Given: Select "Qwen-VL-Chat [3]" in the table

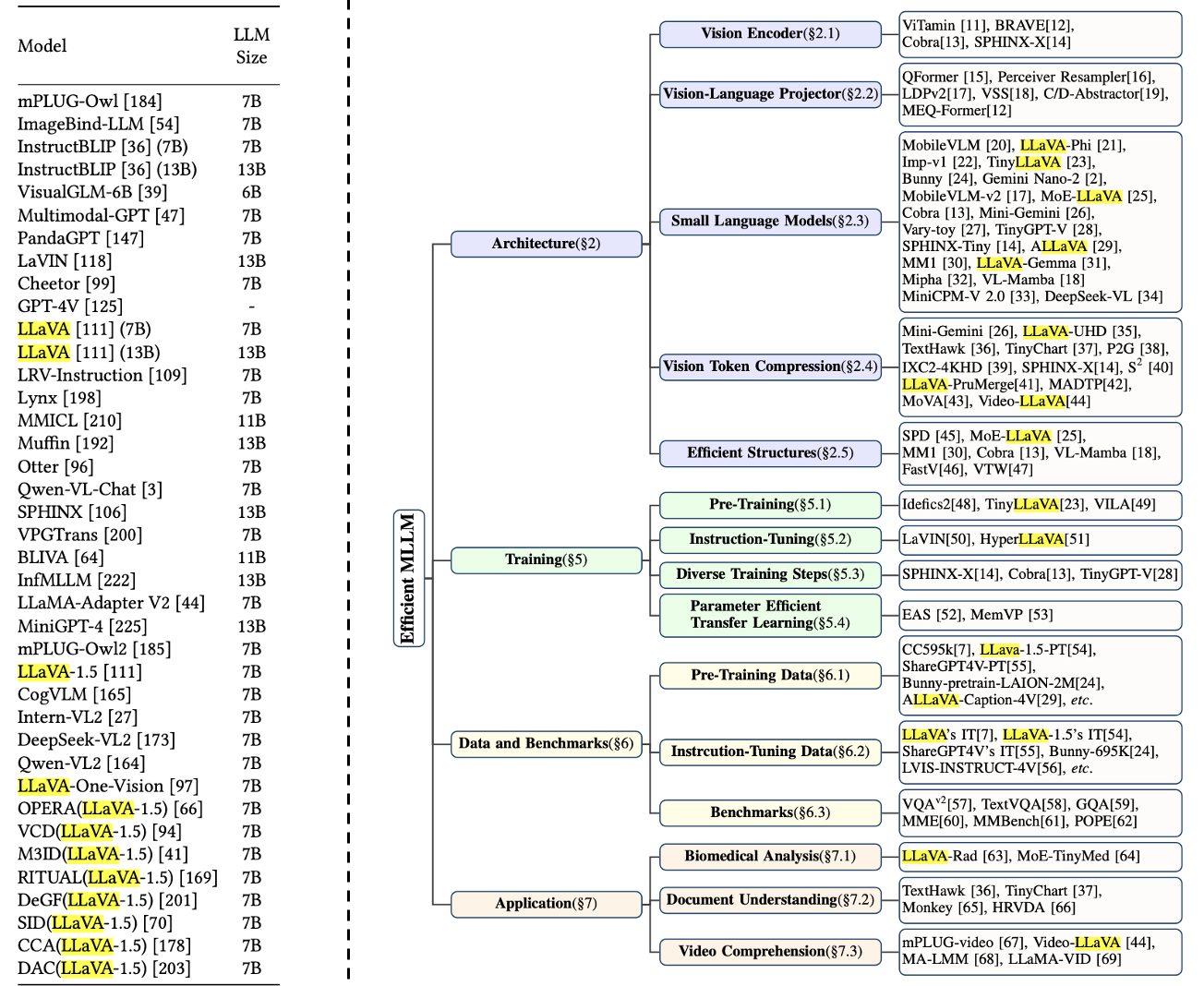Looking at the screenshot, I should (90, 489).
